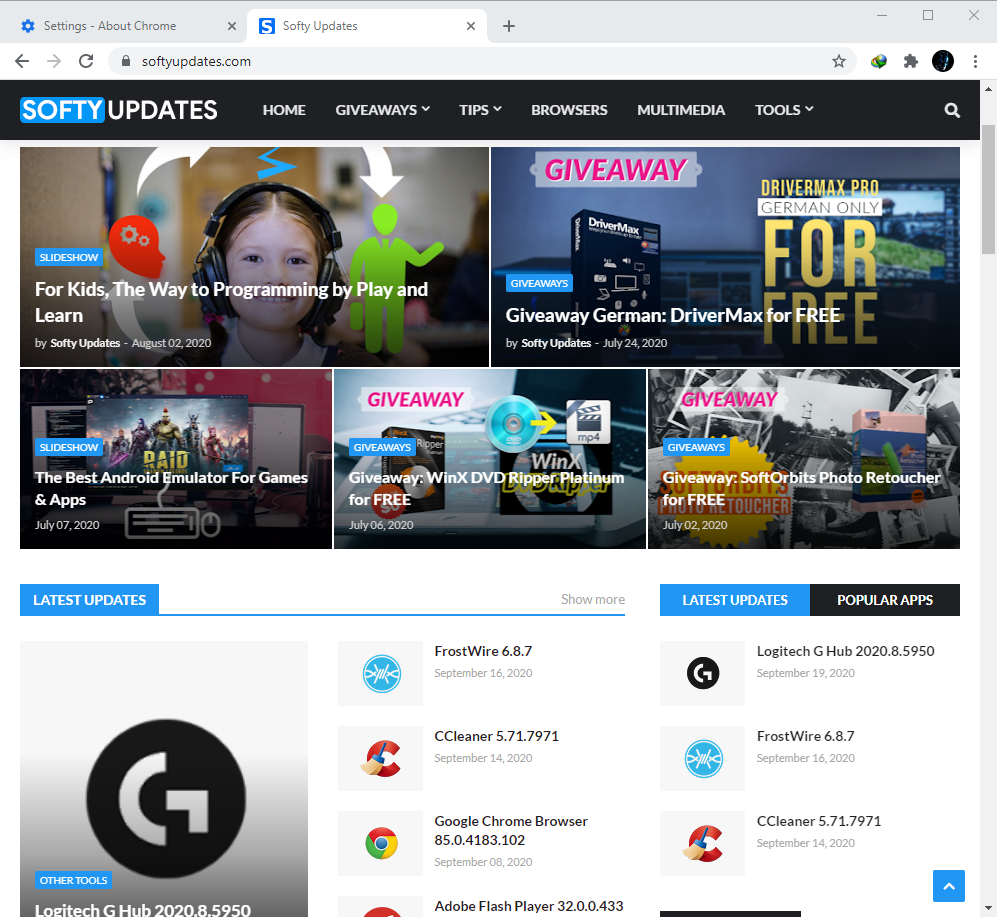Click the Logitech G Hub icon in sidebar
Image resolution: width=997 pixels, height=917 pixels.
point(703,673)
